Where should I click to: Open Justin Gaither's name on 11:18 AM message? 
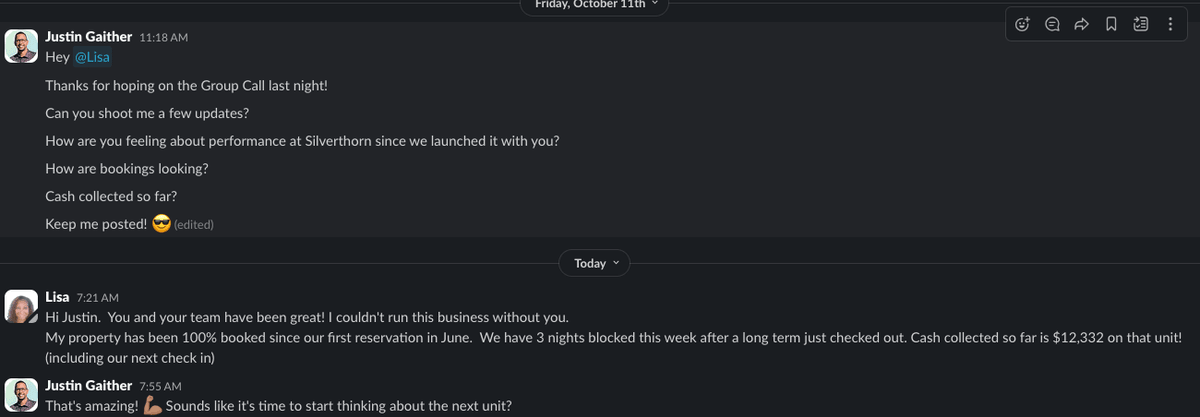(x=88, y=36)
